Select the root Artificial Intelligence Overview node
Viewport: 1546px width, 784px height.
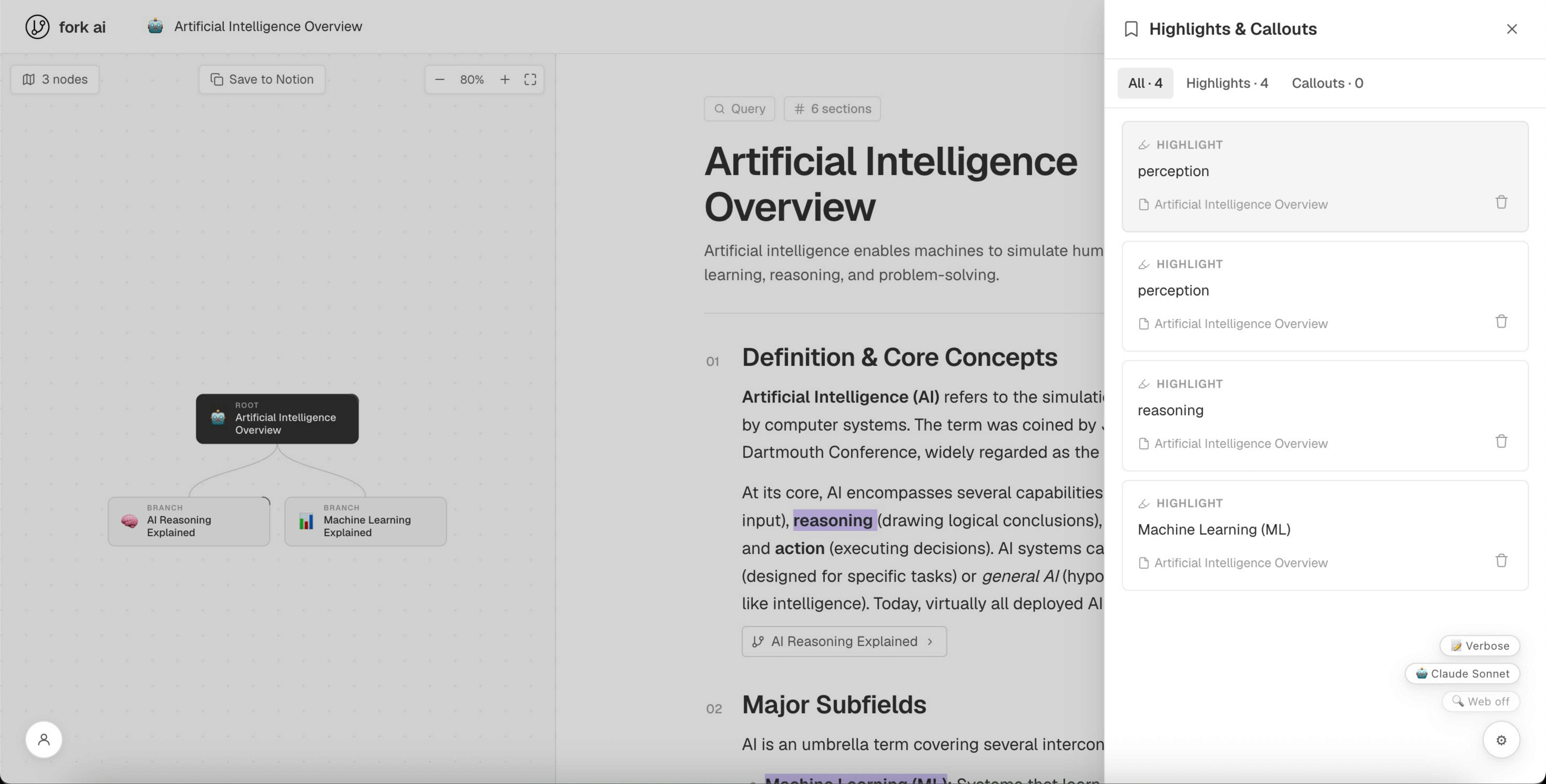tap(277, 419)
